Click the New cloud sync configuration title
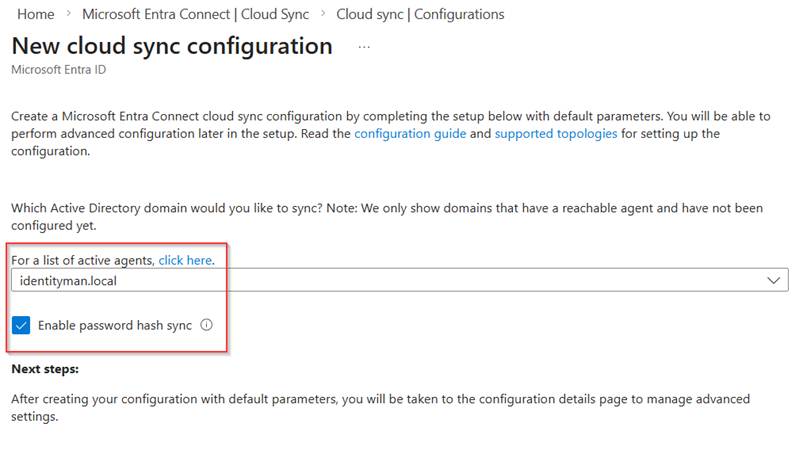The image size is (803, 450). (172, 46)
